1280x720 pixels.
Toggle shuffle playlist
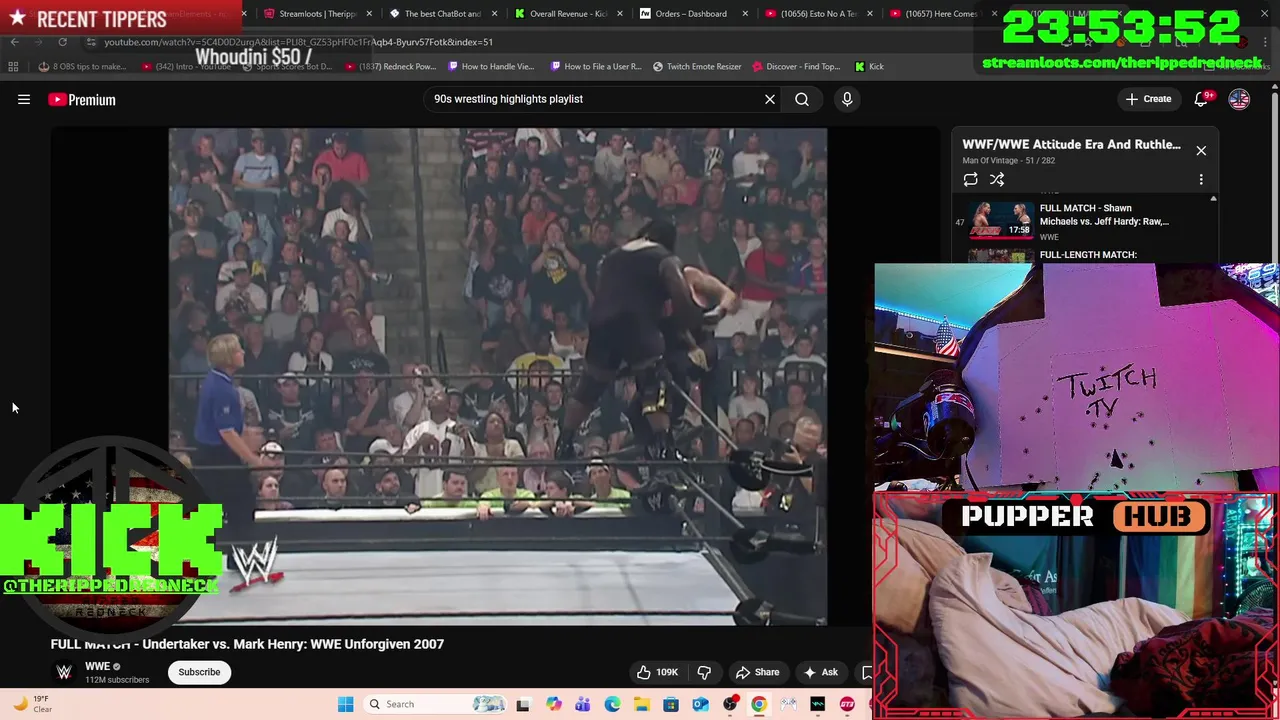click(997, 180)
